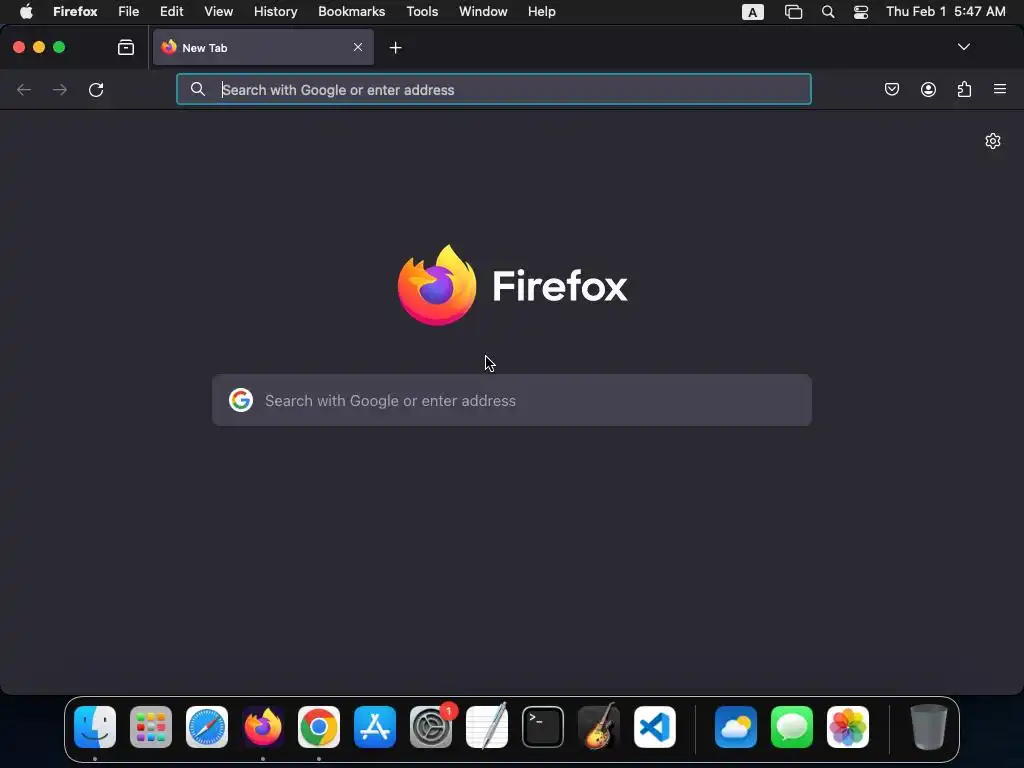Launch Google Chrome from the Dock
The height and width of the screenshot is (768, 1024).
pos(319,727)
